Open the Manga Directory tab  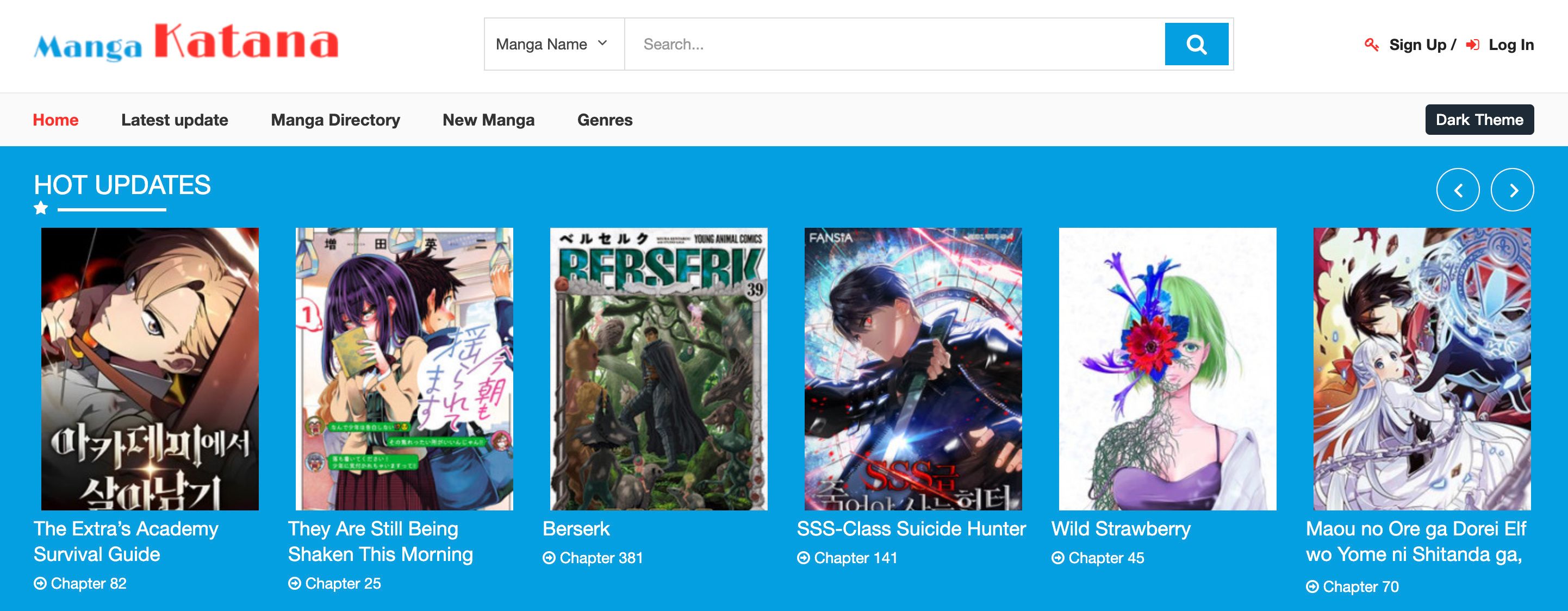(x=335, y=120)
